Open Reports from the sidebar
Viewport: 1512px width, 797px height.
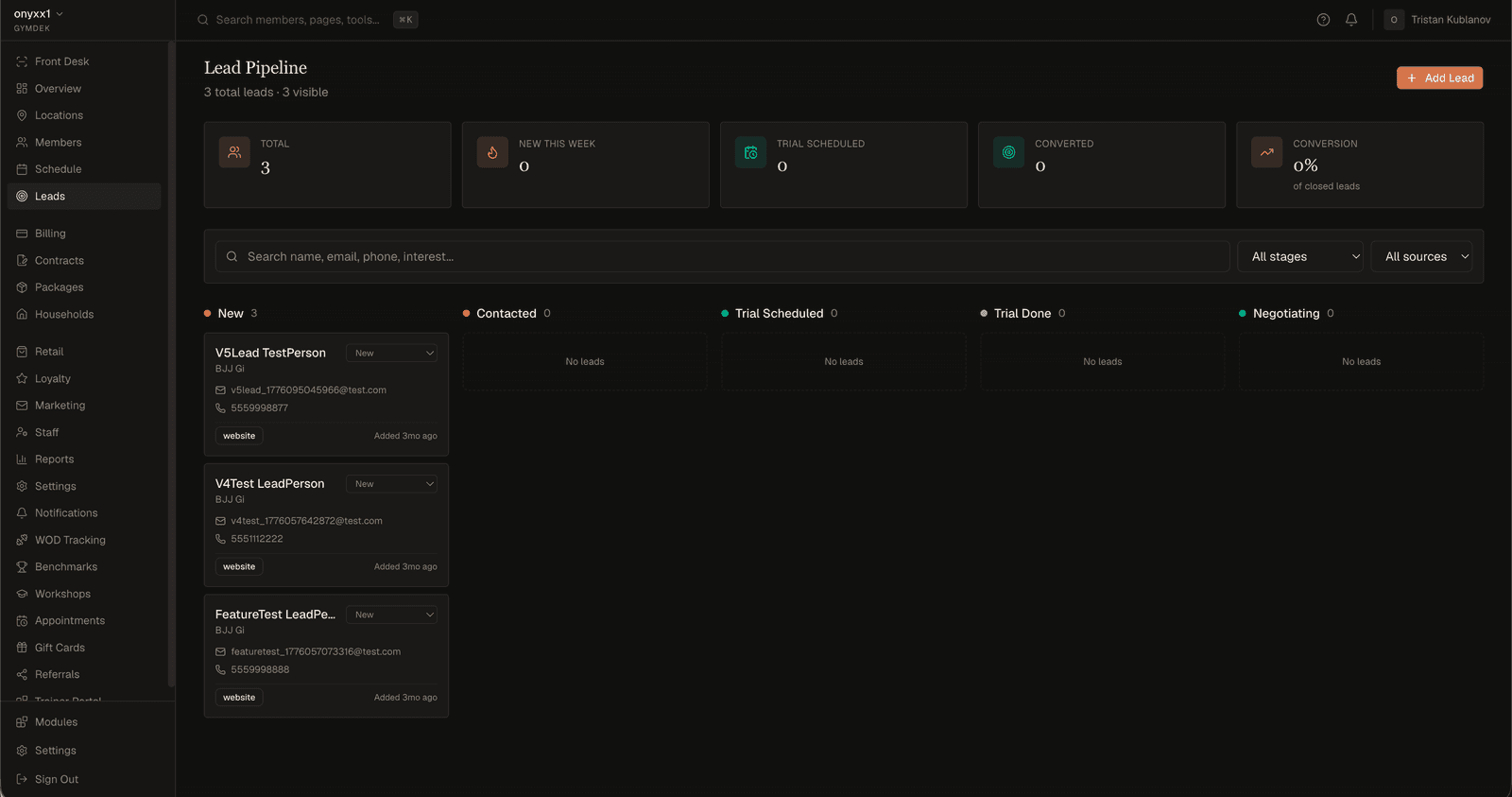click(x=84, y=459)
